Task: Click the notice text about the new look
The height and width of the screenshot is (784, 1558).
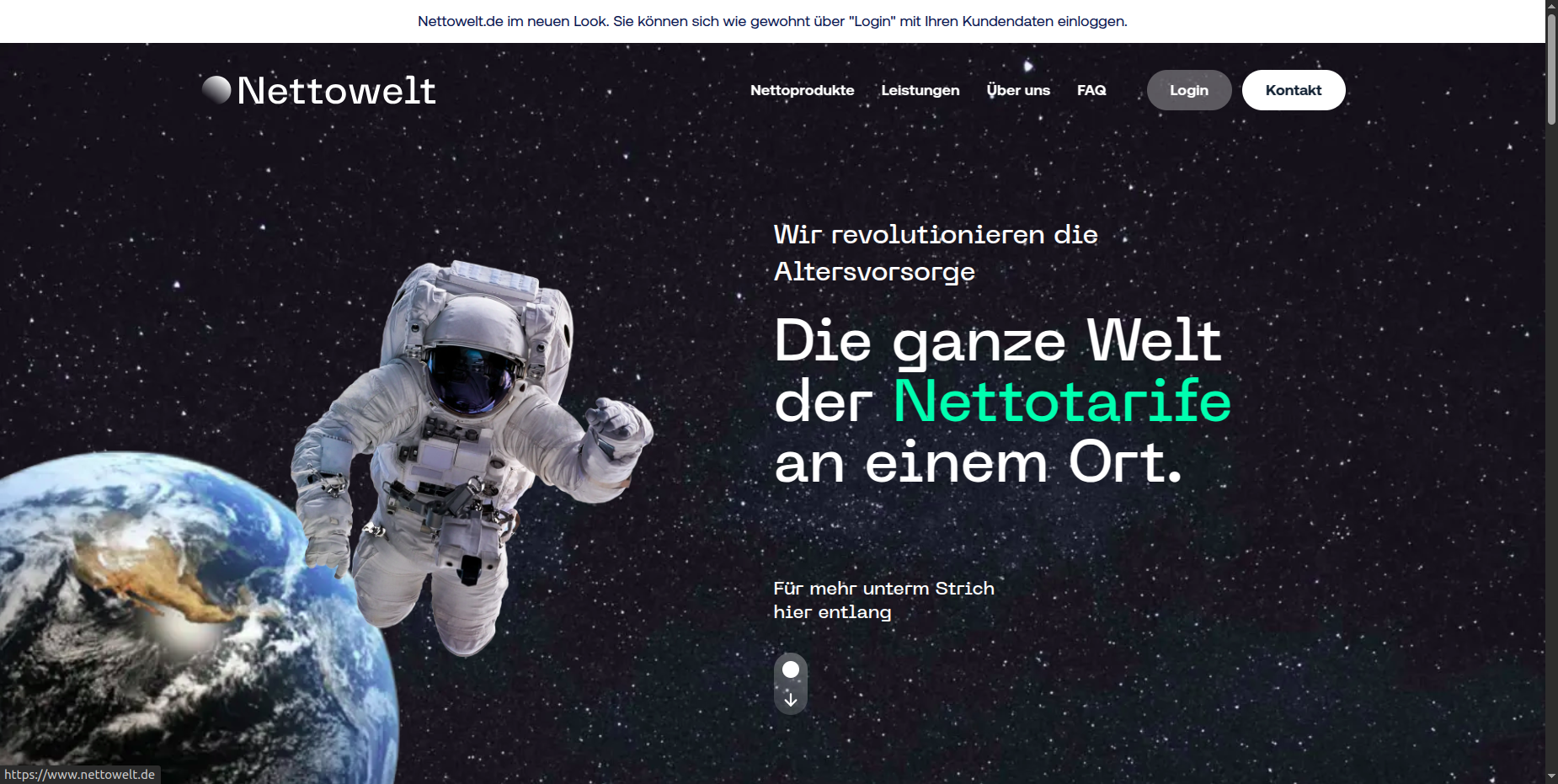Action: coord(772,21)
